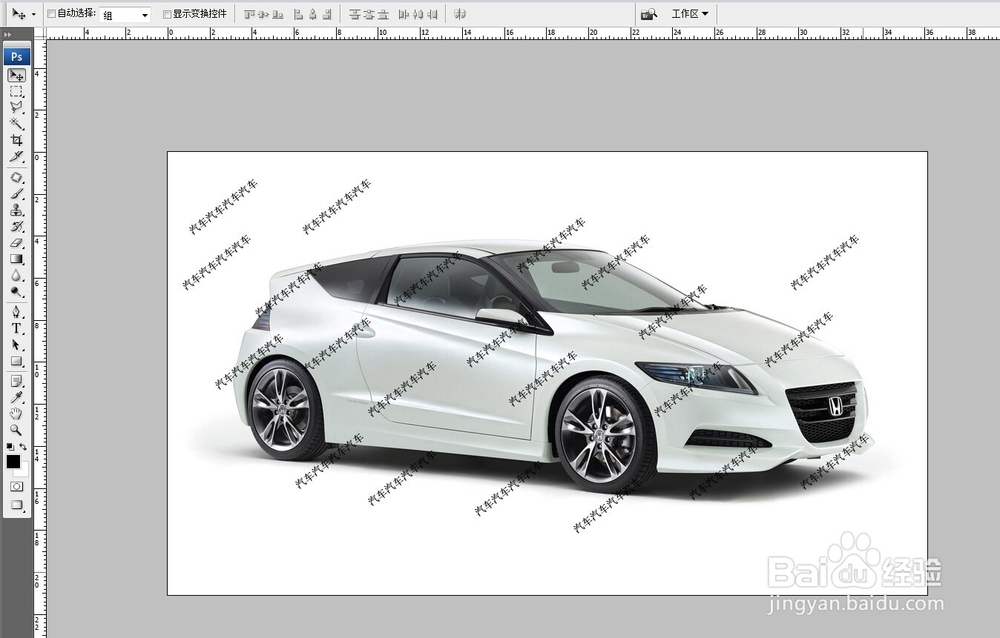Click the distribute bottom edges button

pyautogui.click(x=383, y=15)
